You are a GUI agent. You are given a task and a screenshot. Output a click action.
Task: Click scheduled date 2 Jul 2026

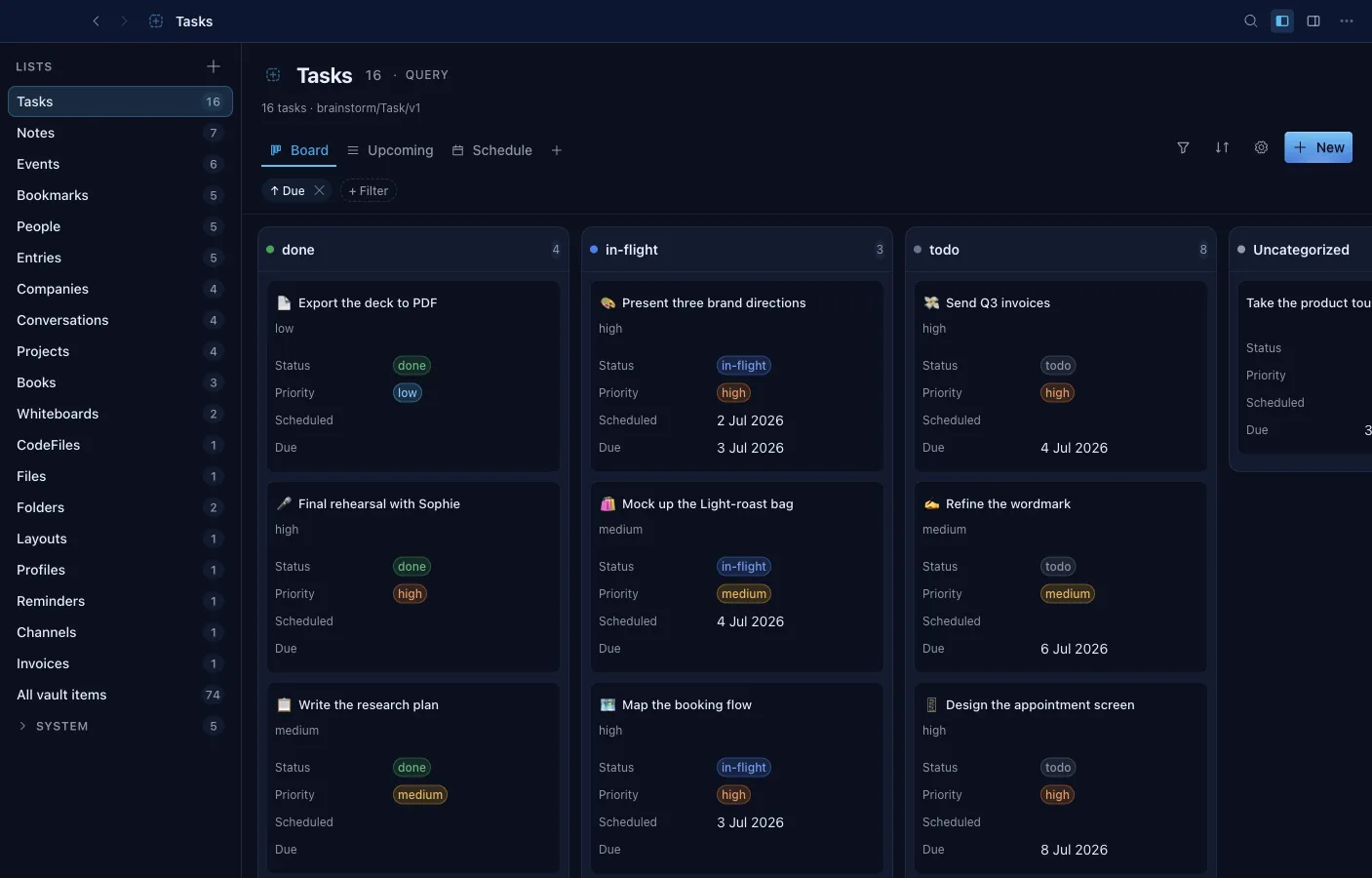click(750, 420)
